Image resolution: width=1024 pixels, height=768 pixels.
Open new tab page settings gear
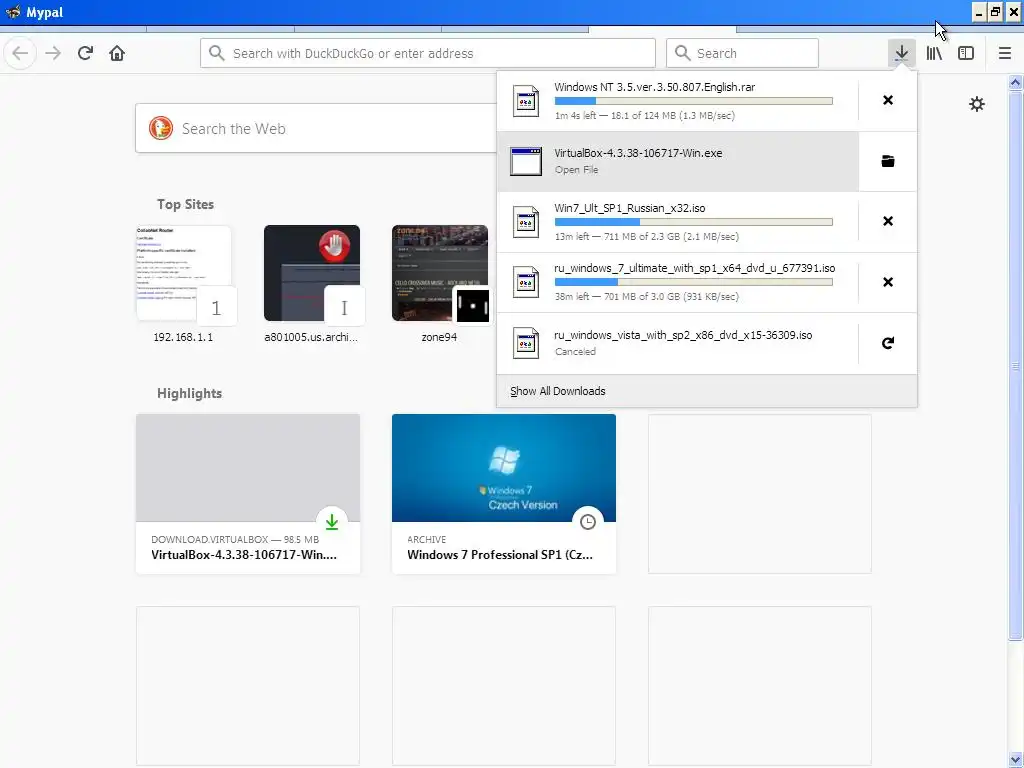point(976,104)
